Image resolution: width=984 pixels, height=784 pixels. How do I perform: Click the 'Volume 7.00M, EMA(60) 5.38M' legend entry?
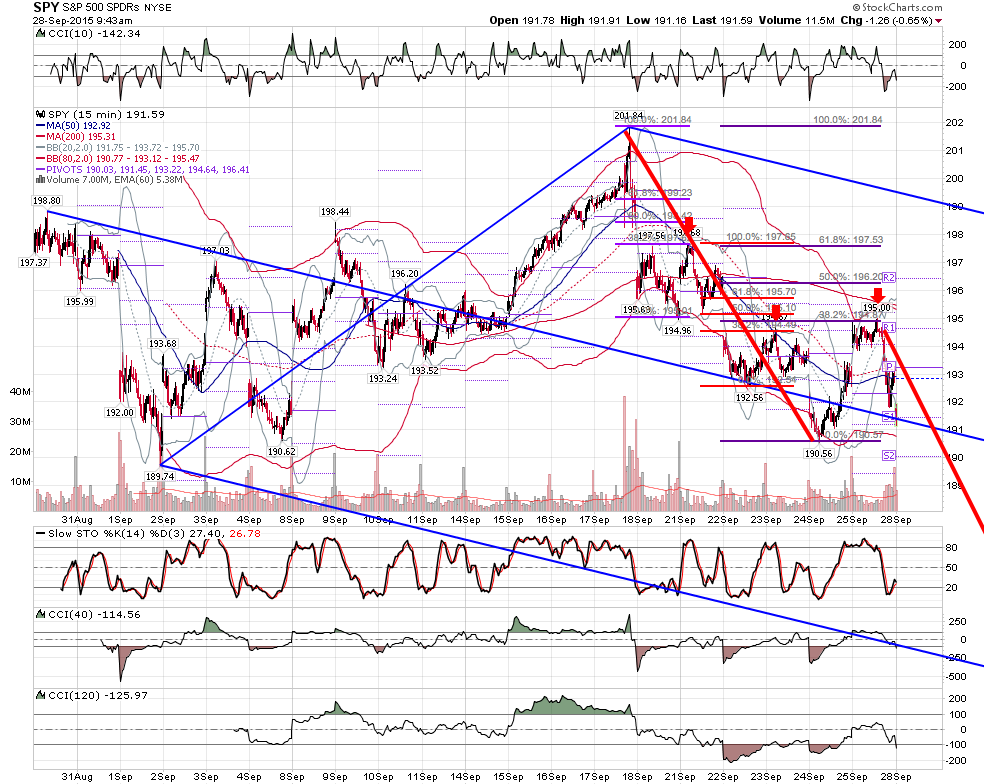[x=114, y=180]
